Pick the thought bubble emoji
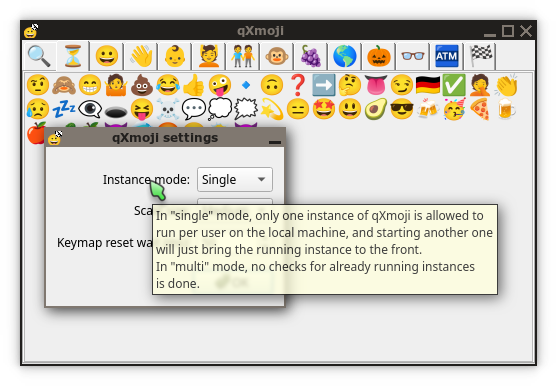 220,109
